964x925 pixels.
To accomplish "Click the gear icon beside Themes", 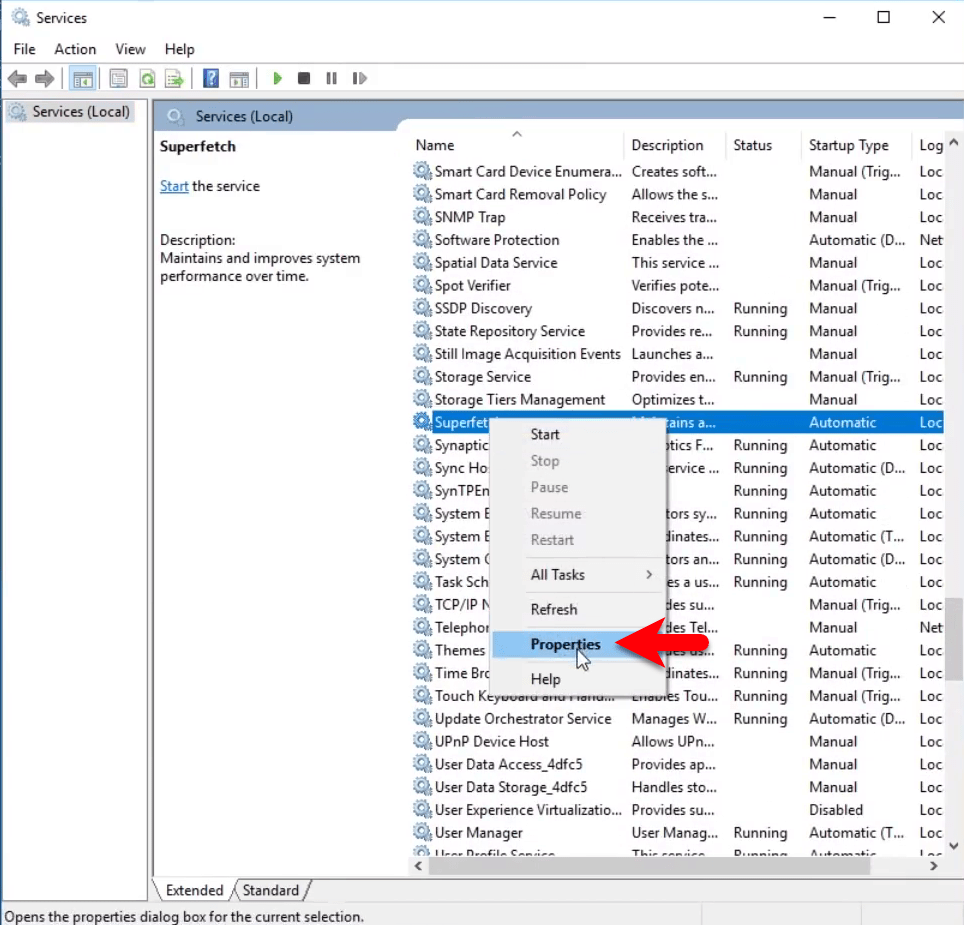I will pyautogui.click(x=422, y=650).
